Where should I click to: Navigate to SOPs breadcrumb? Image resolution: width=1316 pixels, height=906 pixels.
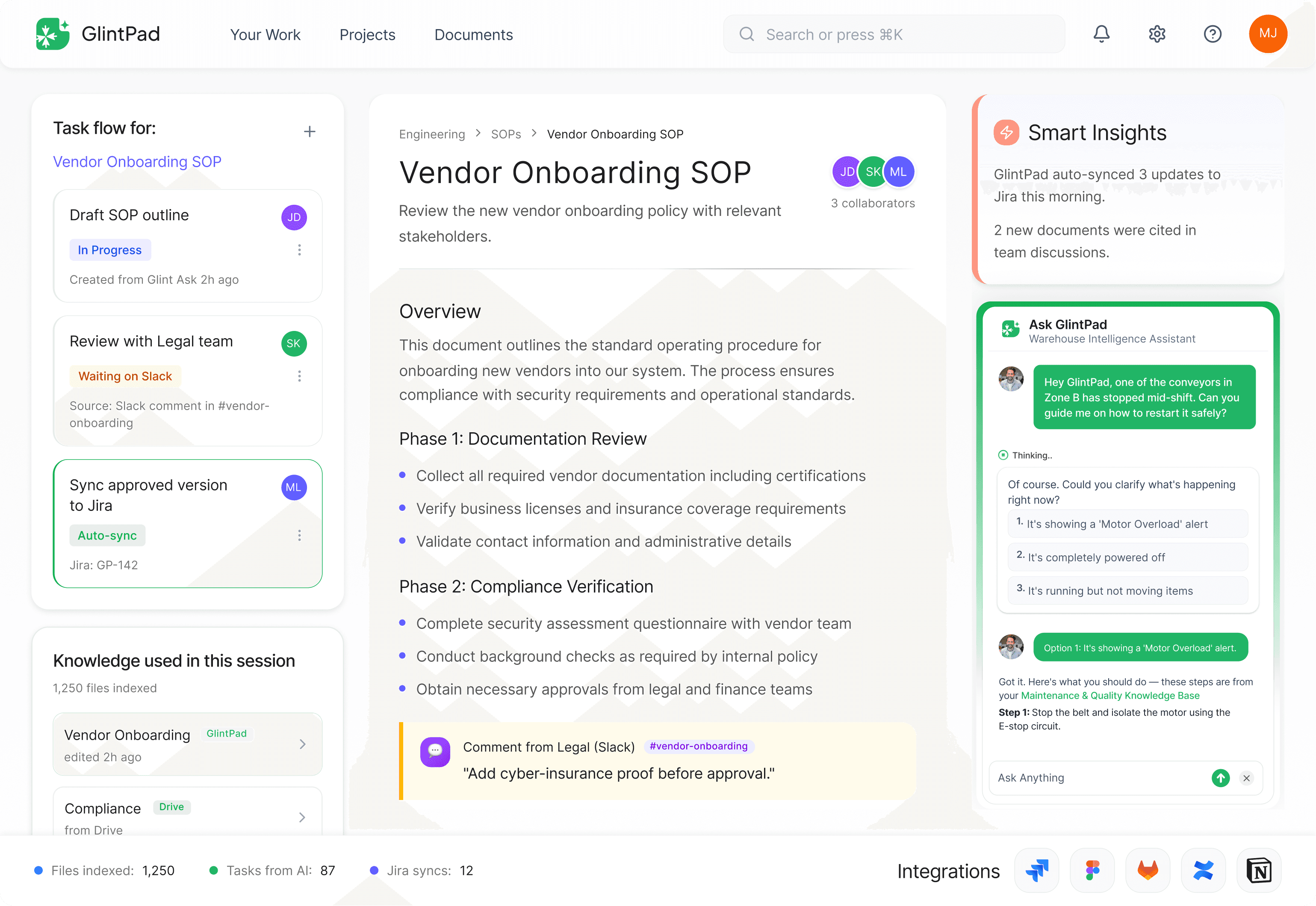(x=506, y=134)
